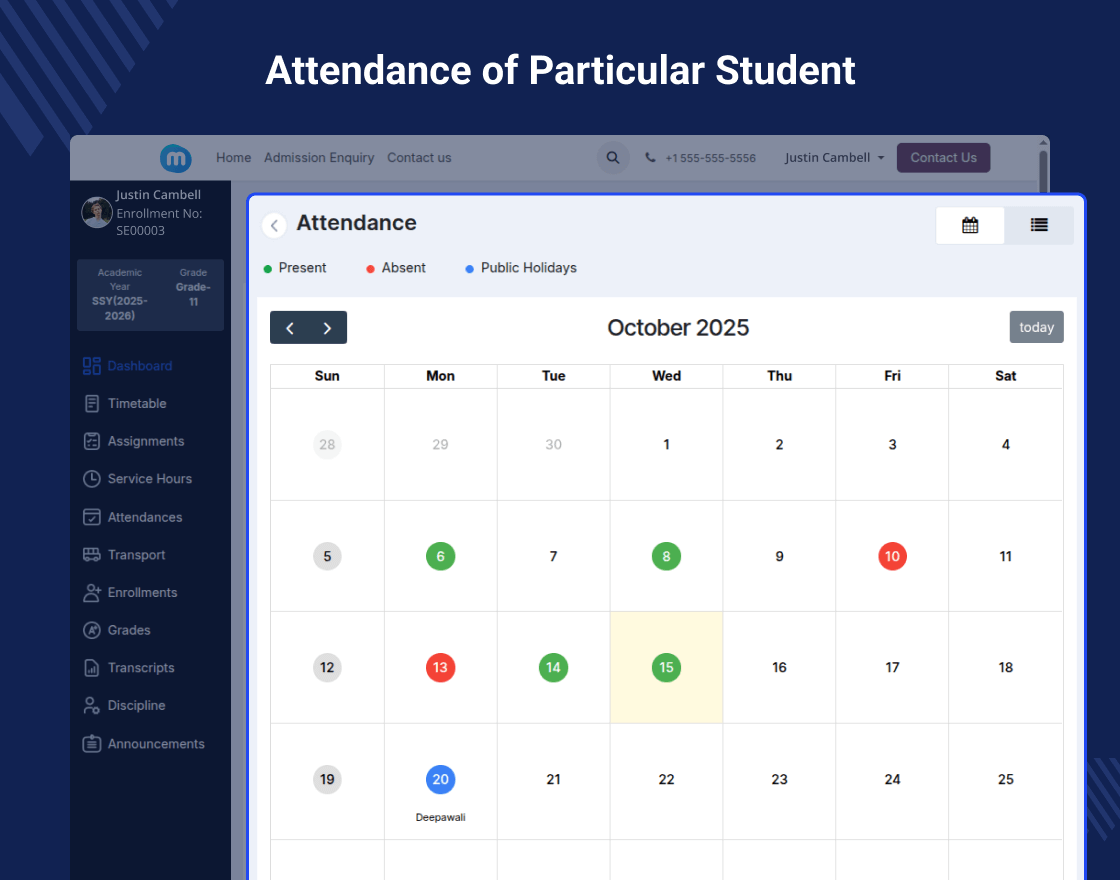Click Justin Cambell's avatar photo in sidebar
This screenshot has height=880, width=1120.
click(96, 212)
